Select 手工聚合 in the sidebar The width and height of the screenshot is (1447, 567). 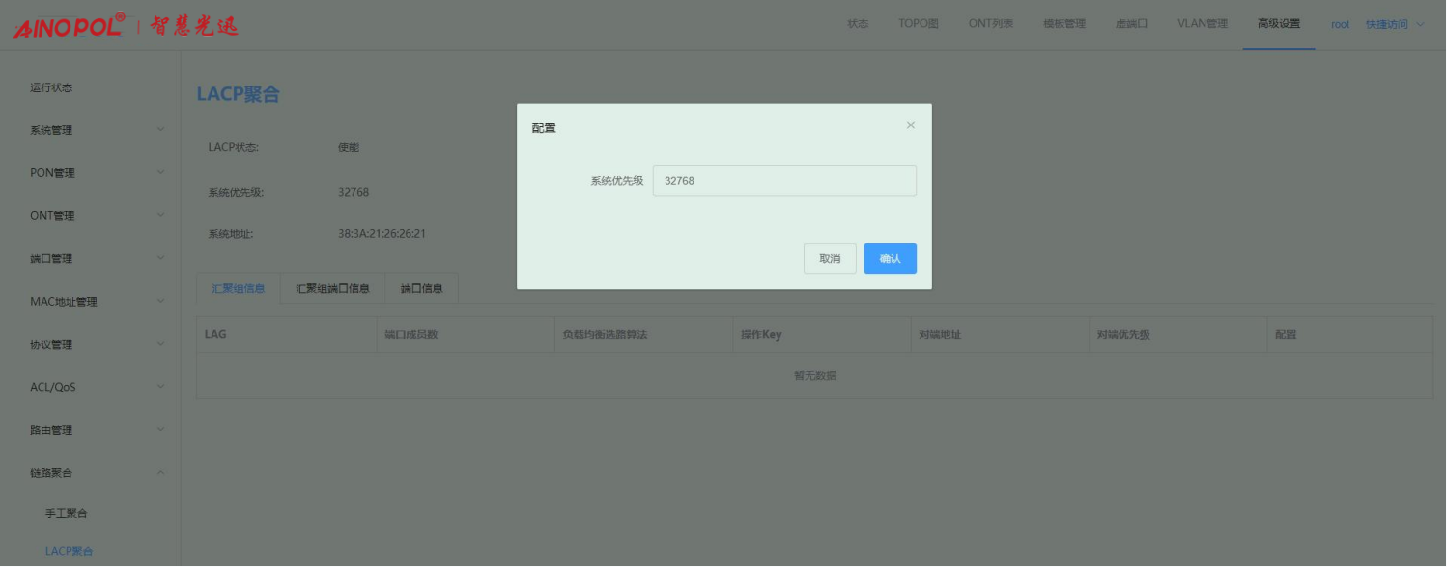tap(67, 513)
